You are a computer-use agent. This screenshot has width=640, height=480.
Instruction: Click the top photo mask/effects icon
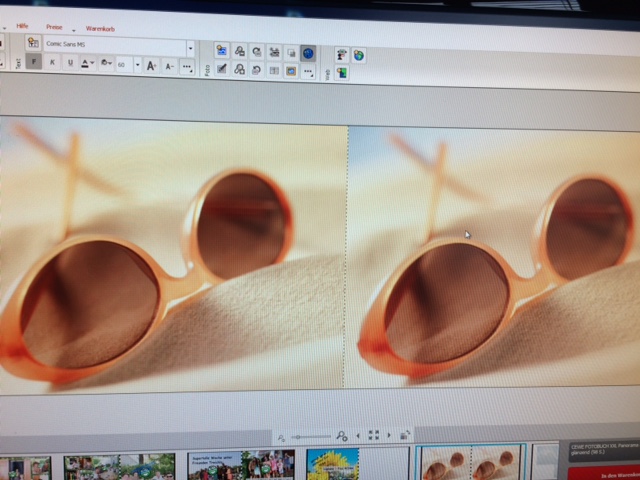tap(239, 51)
